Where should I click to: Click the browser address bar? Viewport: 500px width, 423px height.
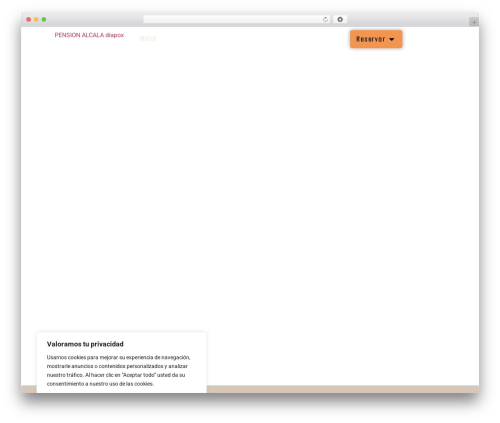tap(237, 19)
